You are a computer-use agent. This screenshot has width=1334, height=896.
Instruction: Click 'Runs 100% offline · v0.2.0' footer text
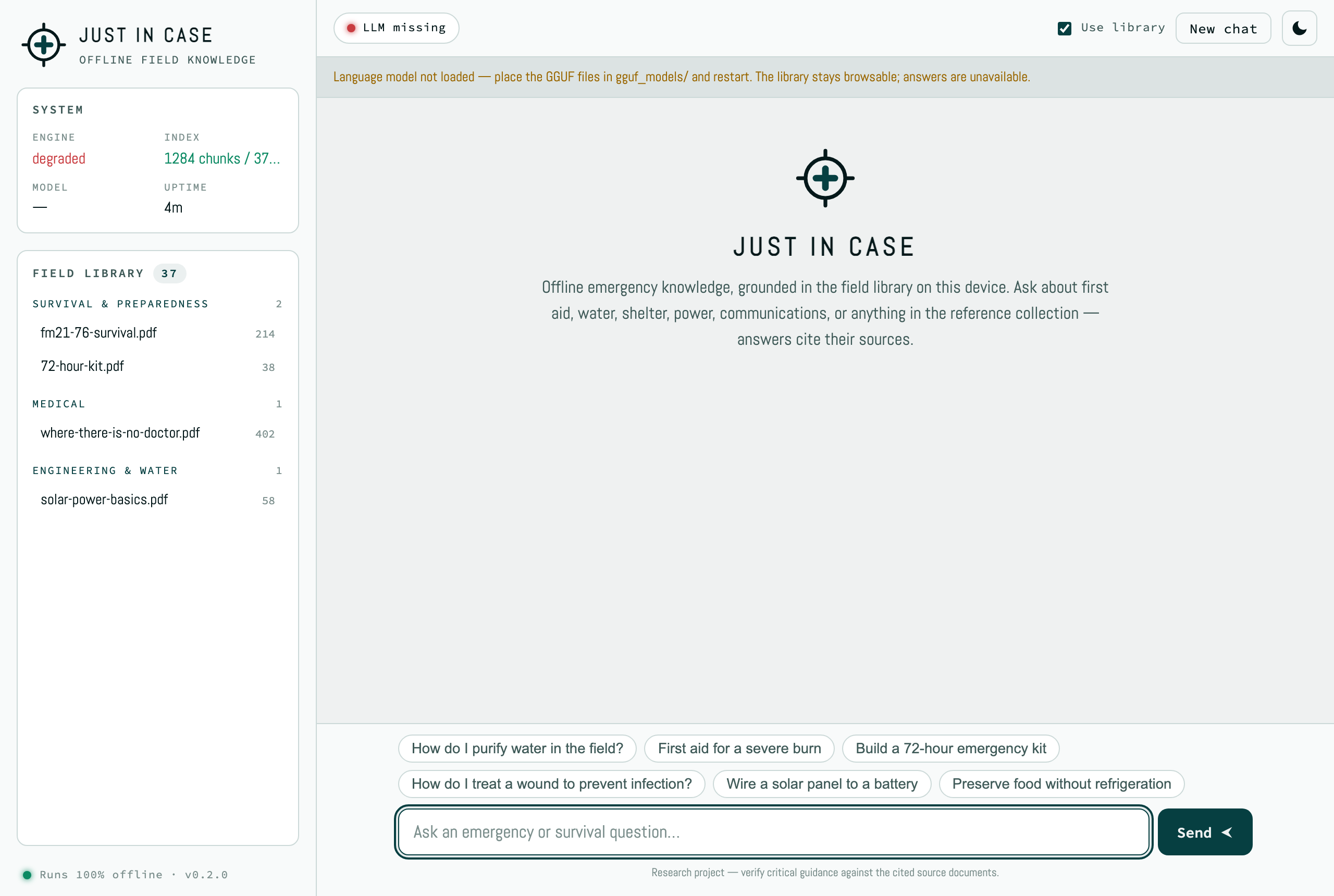point(134,874)
